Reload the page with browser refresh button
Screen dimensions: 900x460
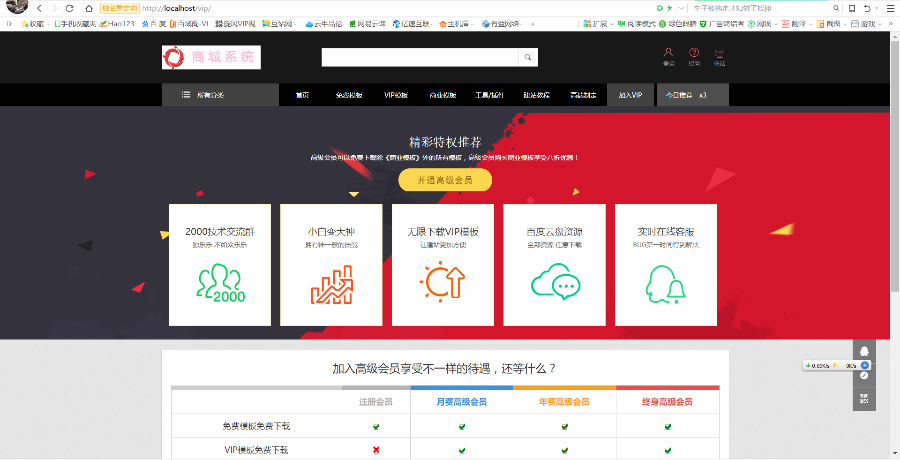click(x=70, y=8)
